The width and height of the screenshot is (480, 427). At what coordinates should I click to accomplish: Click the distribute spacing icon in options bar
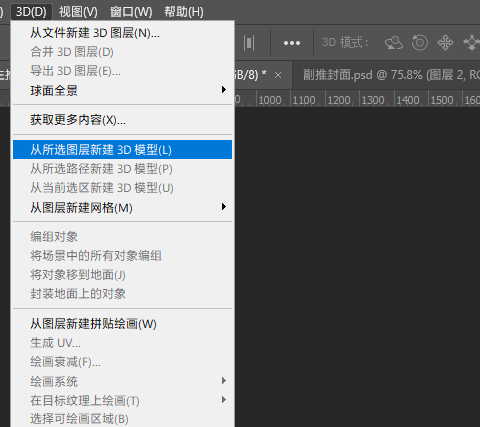tap(249, 43)
